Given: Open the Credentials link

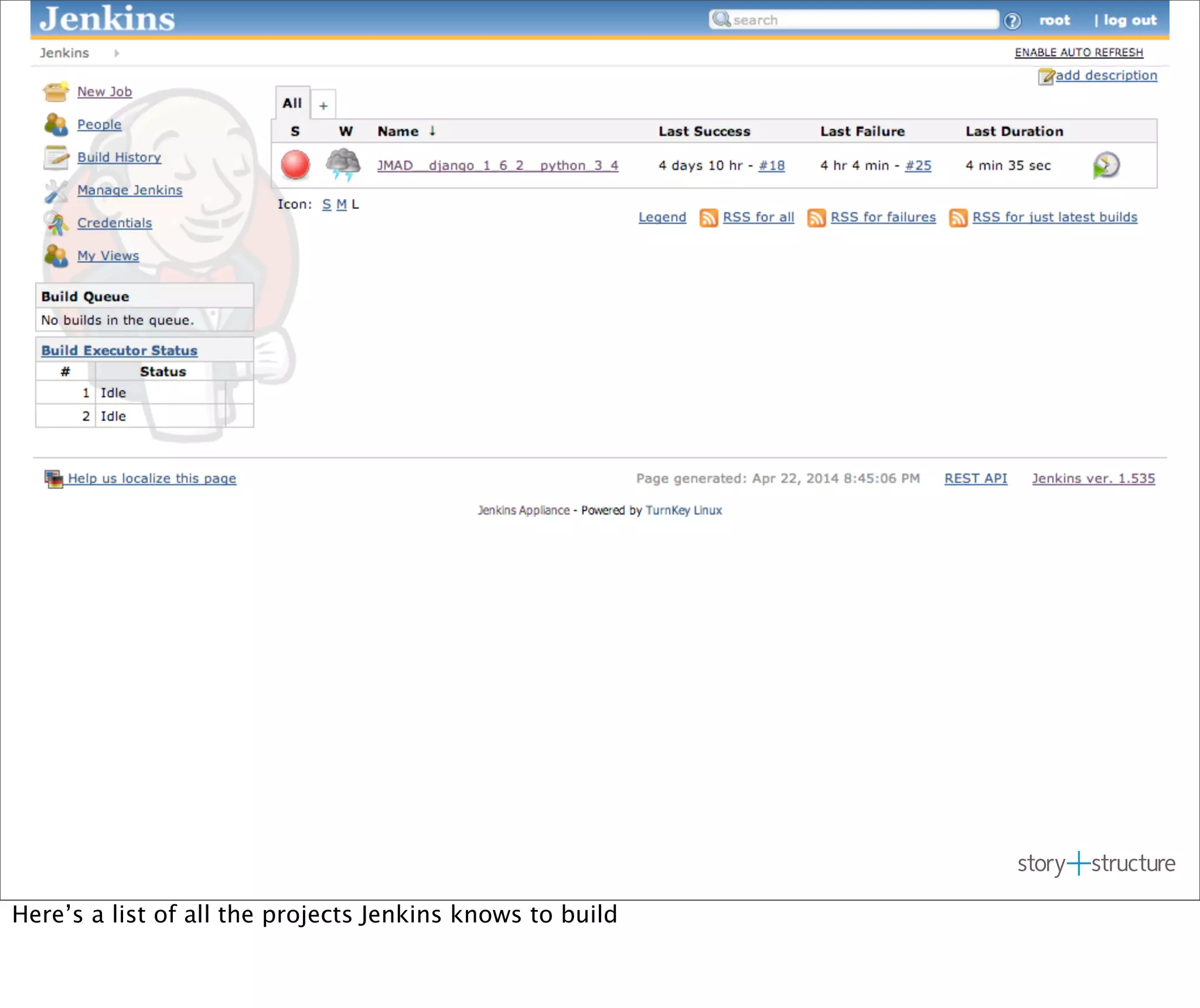Looking at the screenshot, I should [x=114, y=223].
